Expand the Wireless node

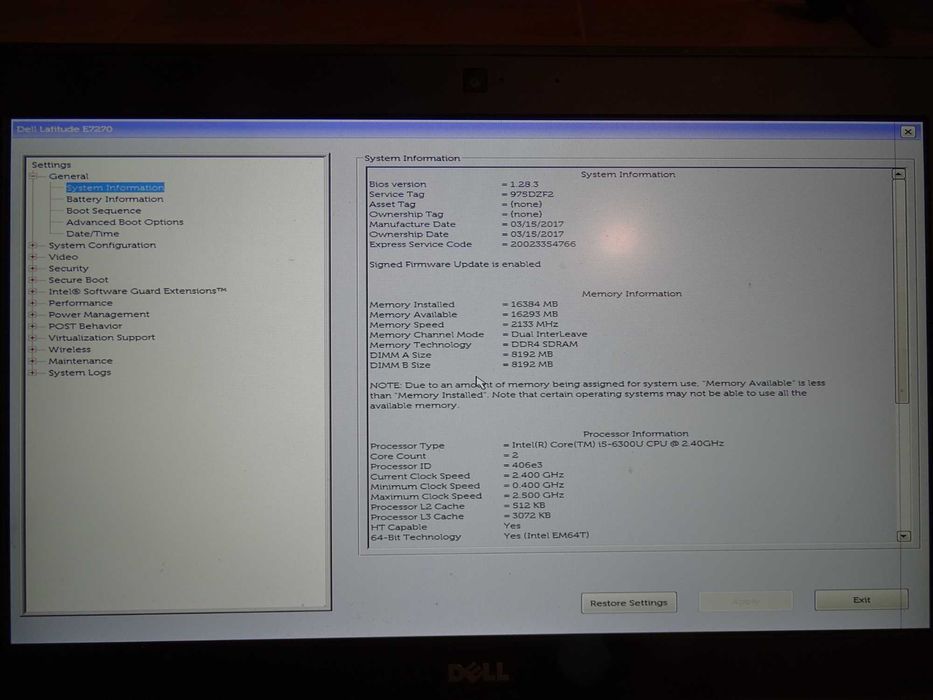point(34,349)
